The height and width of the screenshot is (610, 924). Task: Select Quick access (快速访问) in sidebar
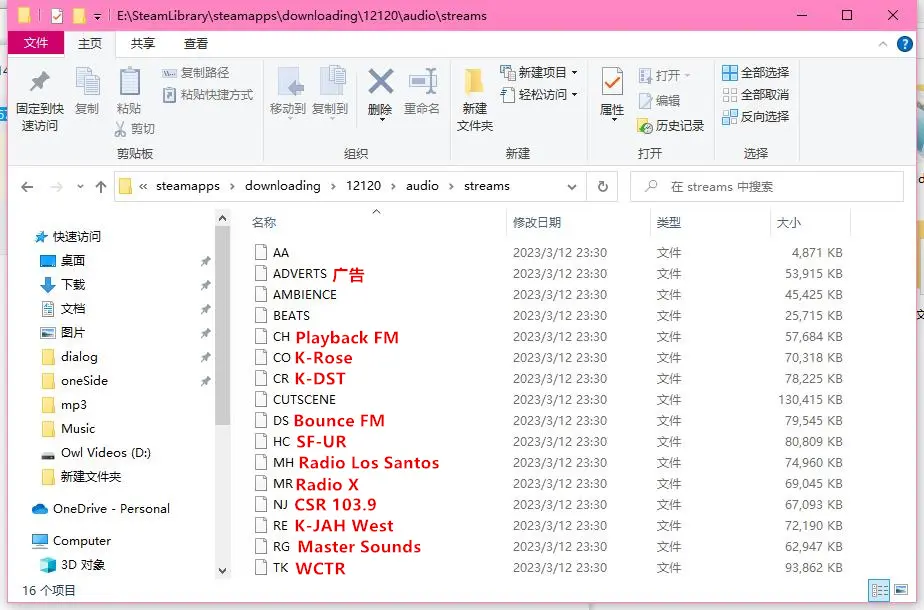pyautogui.click(x=68, y=236)
